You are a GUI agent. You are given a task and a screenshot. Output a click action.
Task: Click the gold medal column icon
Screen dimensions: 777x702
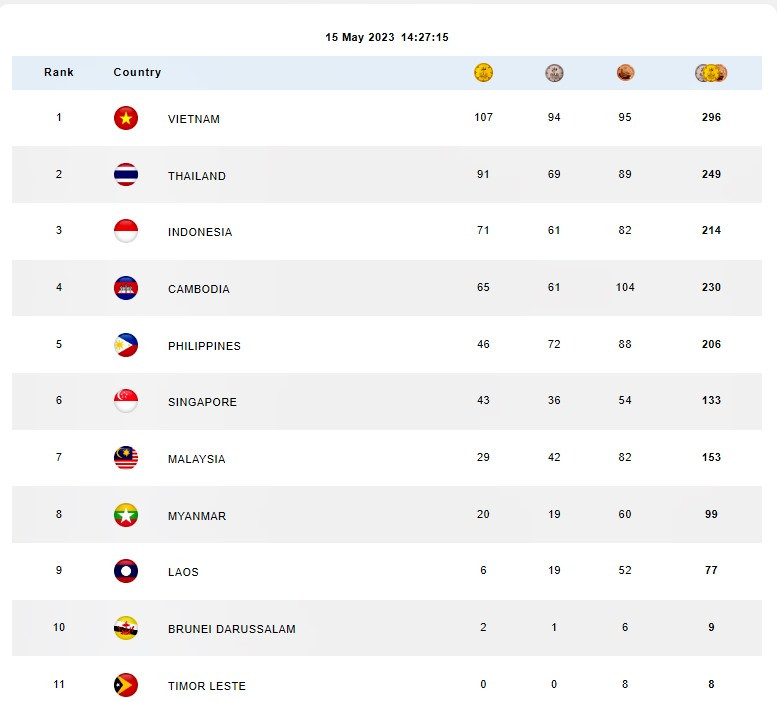pos(484,73)
